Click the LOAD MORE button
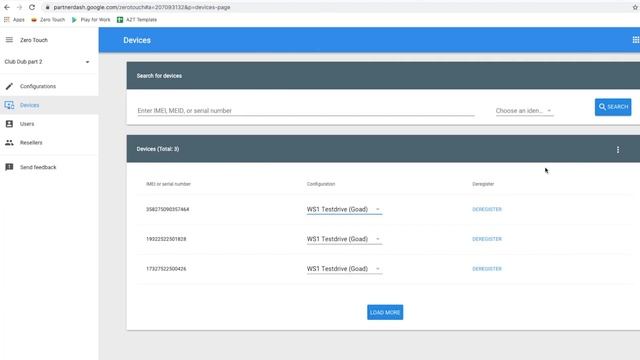Image resolution: width=640 pixels, height=360 pixels. pyautogui.click(x=385, y=312)
